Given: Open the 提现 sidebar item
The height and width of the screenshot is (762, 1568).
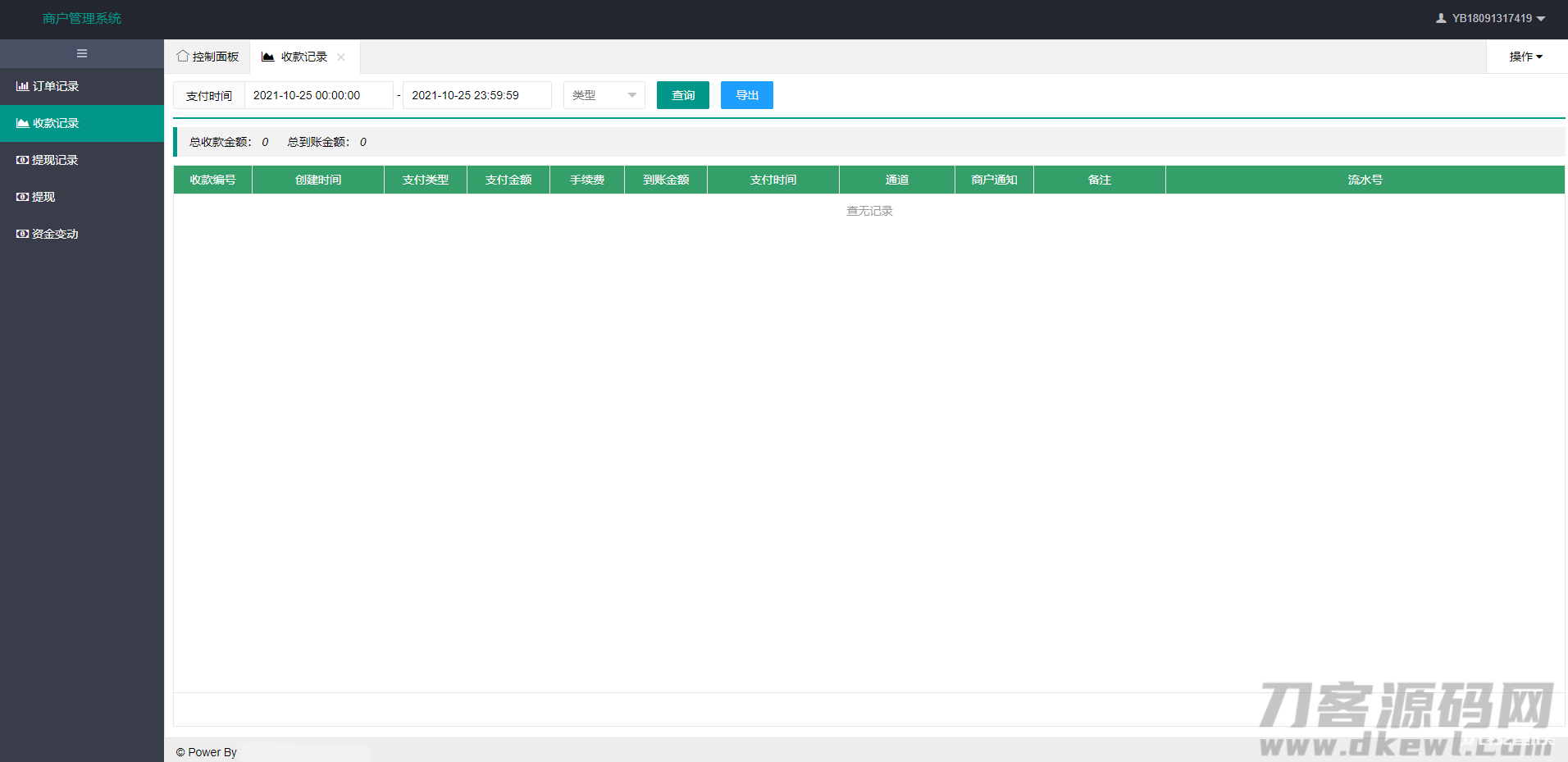Looking at the screenshot, I should (x=82, y=197).
